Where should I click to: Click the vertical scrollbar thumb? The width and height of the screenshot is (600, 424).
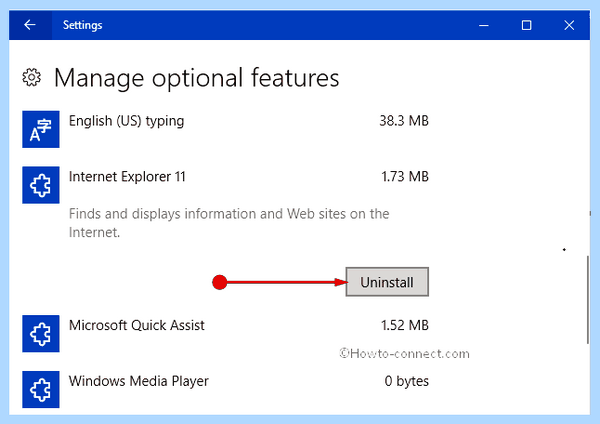coord(588,300)
